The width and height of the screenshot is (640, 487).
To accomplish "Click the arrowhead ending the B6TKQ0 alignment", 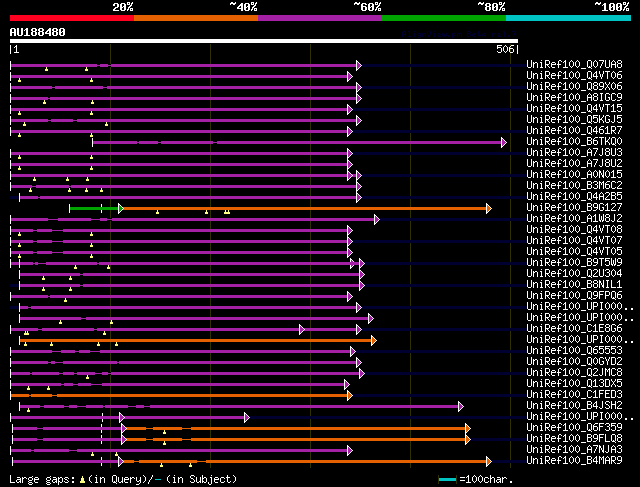I will 504,142.
